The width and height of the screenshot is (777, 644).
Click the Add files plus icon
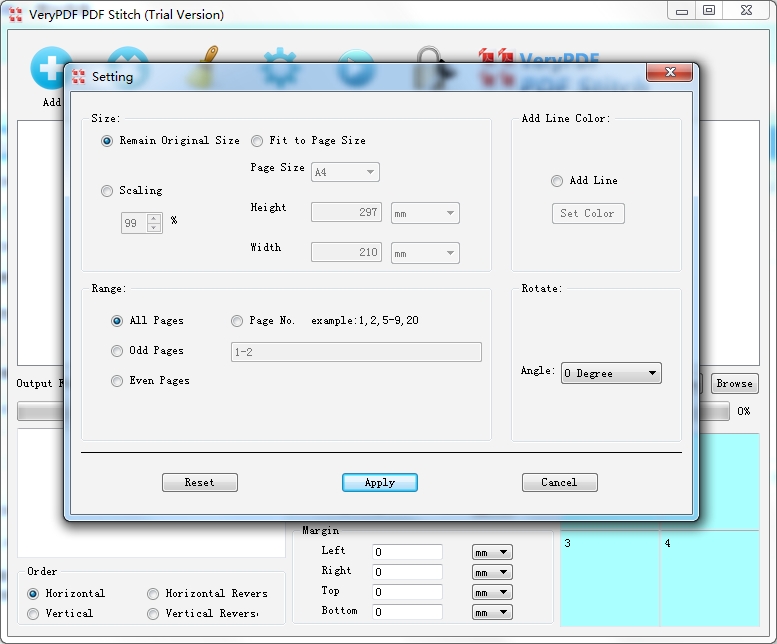tap(48, 66)
